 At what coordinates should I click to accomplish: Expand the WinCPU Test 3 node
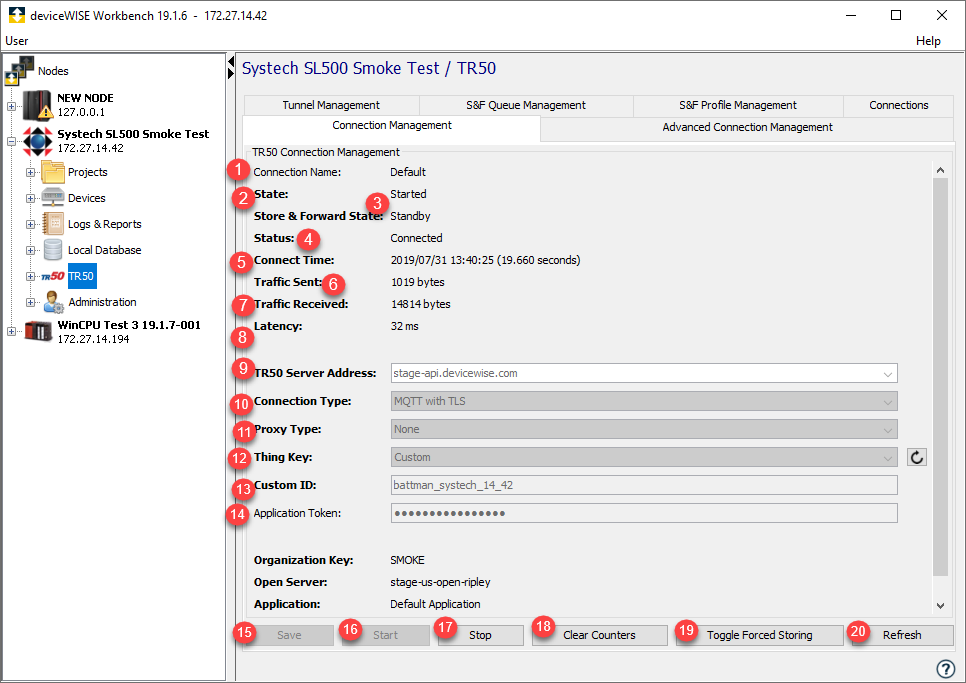coord(11,331)
